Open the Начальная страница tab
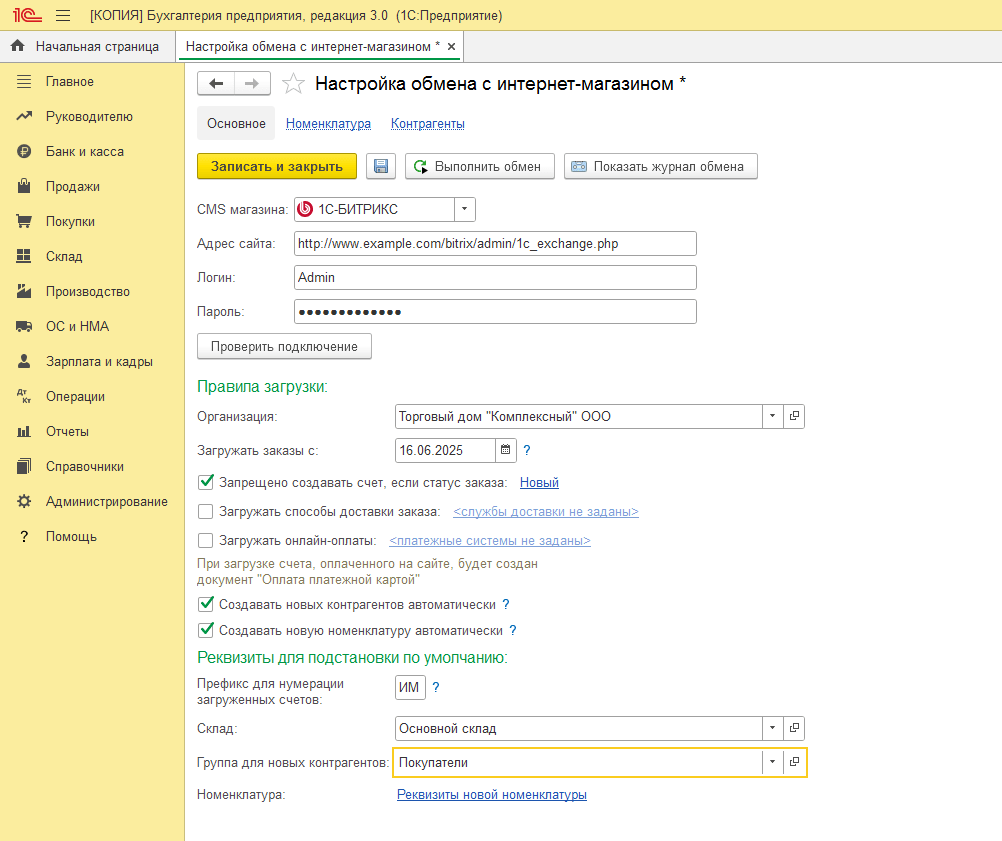Image resolution: width=1002 pixels, height=841 pixels. (88, 47)
